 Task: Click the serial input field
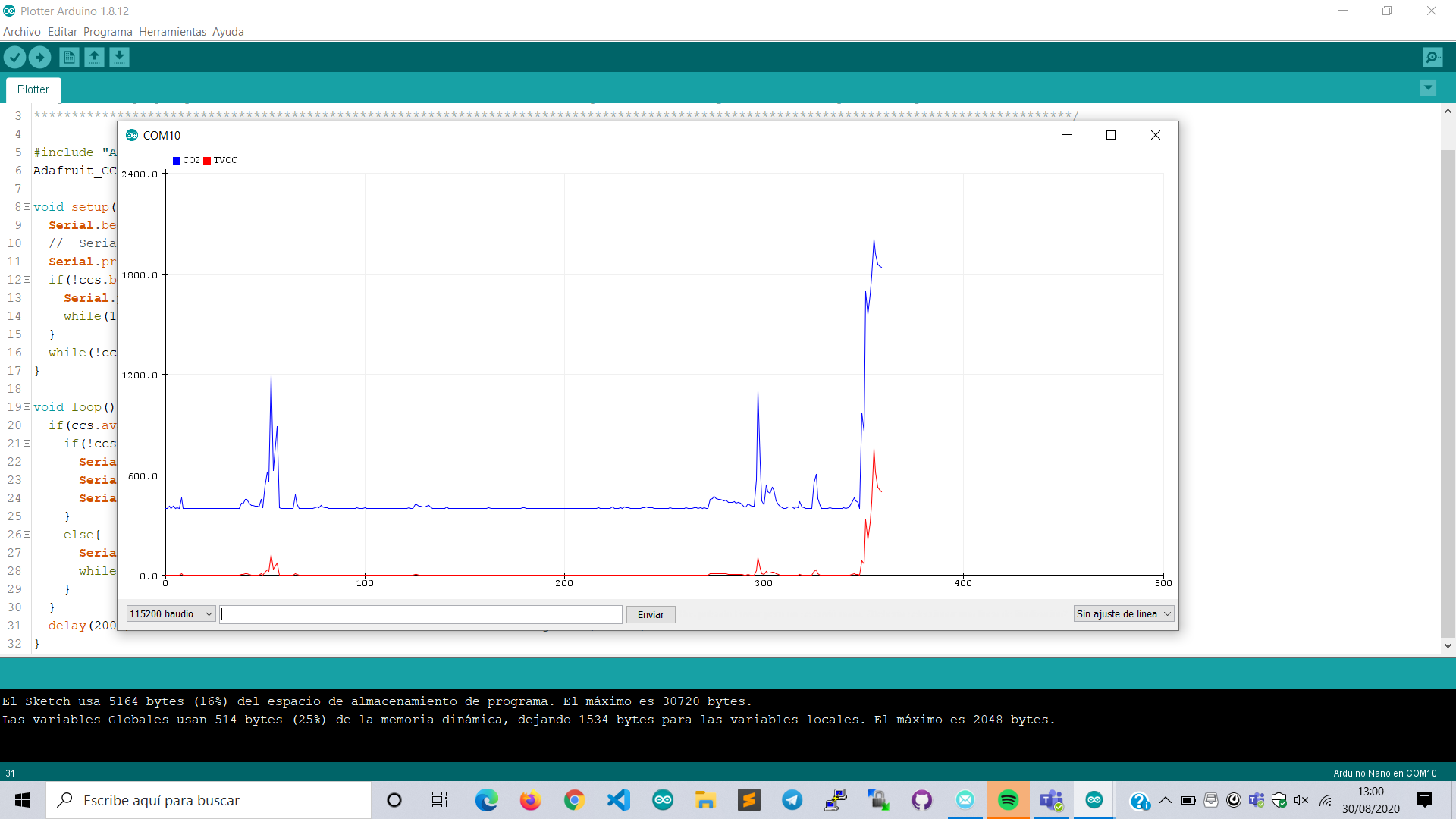click(420, 613)
